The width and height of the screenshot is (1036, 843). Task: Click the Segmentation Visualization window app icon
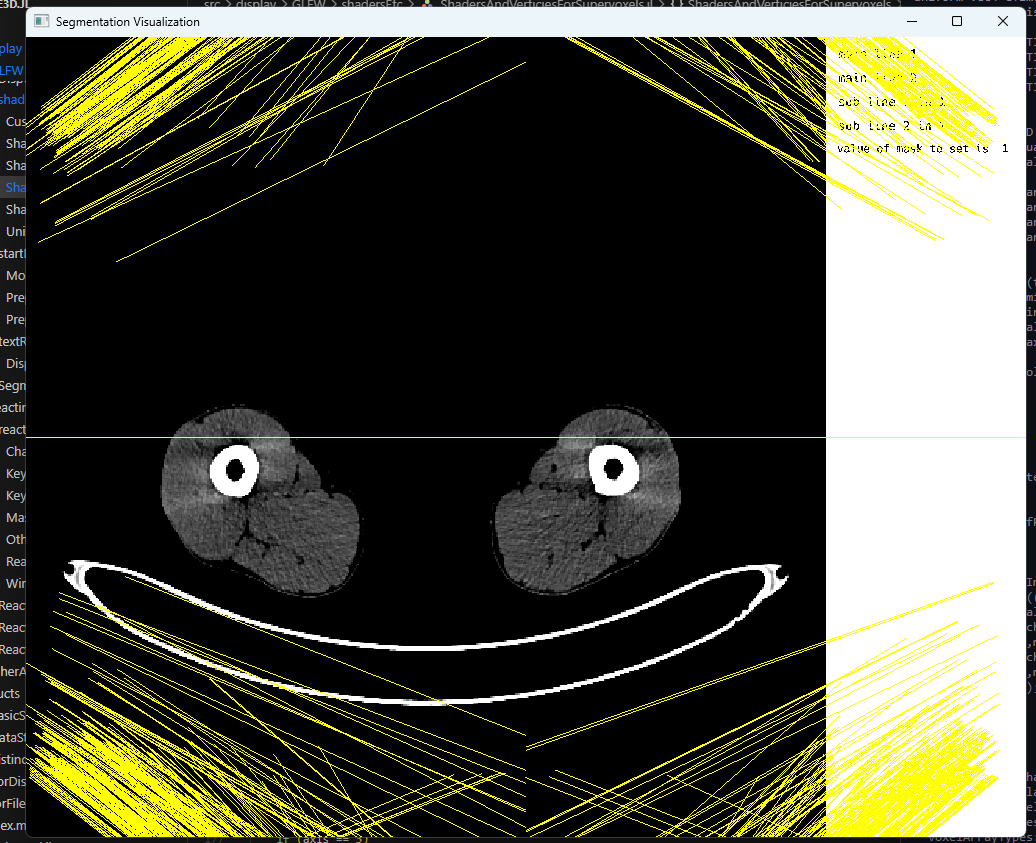click(42, 21)
